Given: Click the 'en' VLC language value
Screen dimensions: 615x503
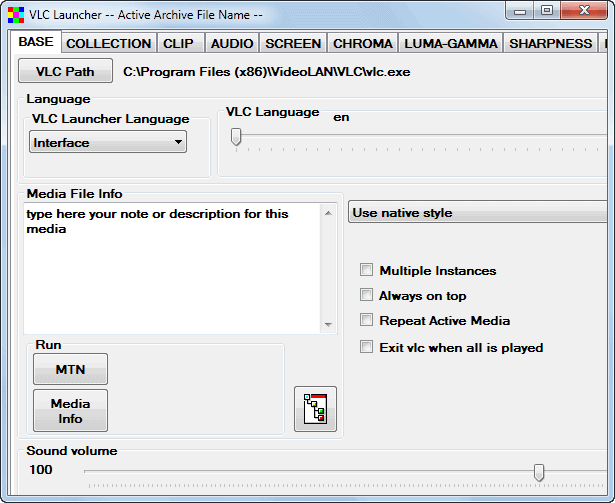Looking at the screenshot, I should (x=341, y=117).
